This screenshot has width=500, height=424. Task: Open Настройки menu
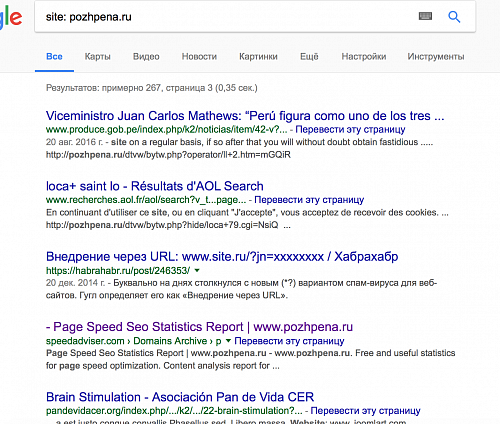(364, 56)
